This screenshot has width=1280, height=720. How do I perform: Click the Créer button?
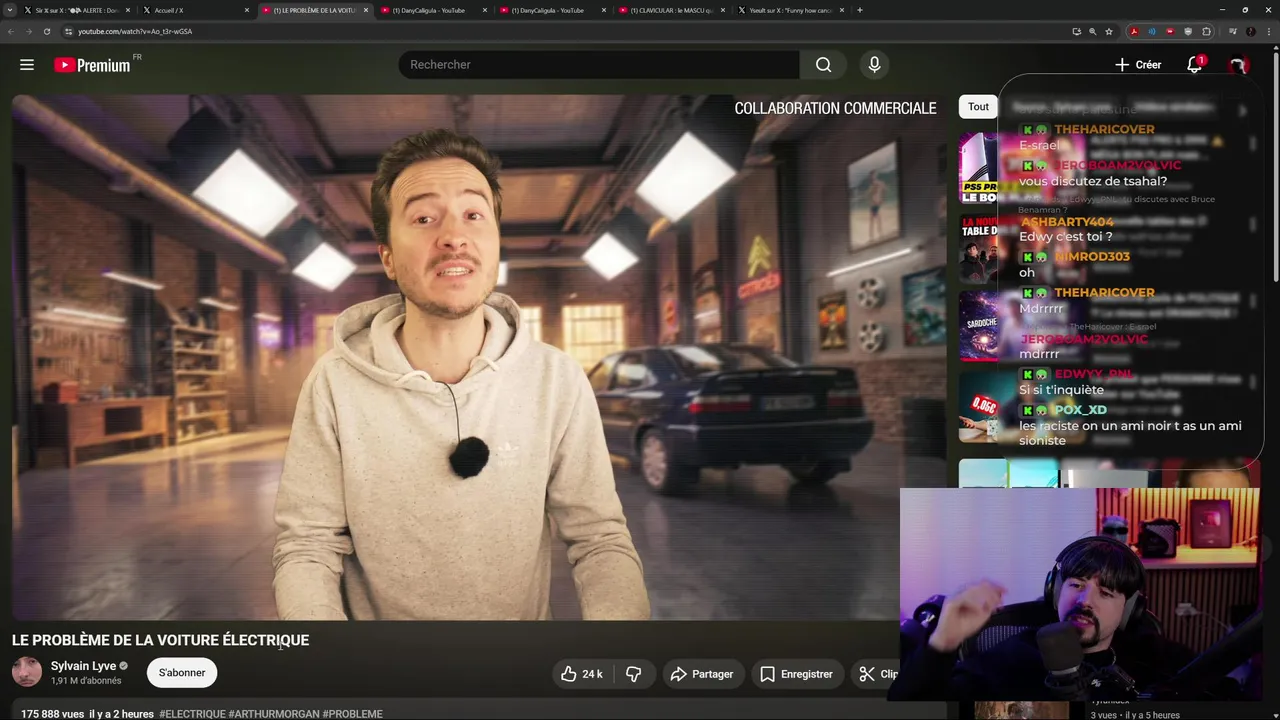pos(1138,65)
